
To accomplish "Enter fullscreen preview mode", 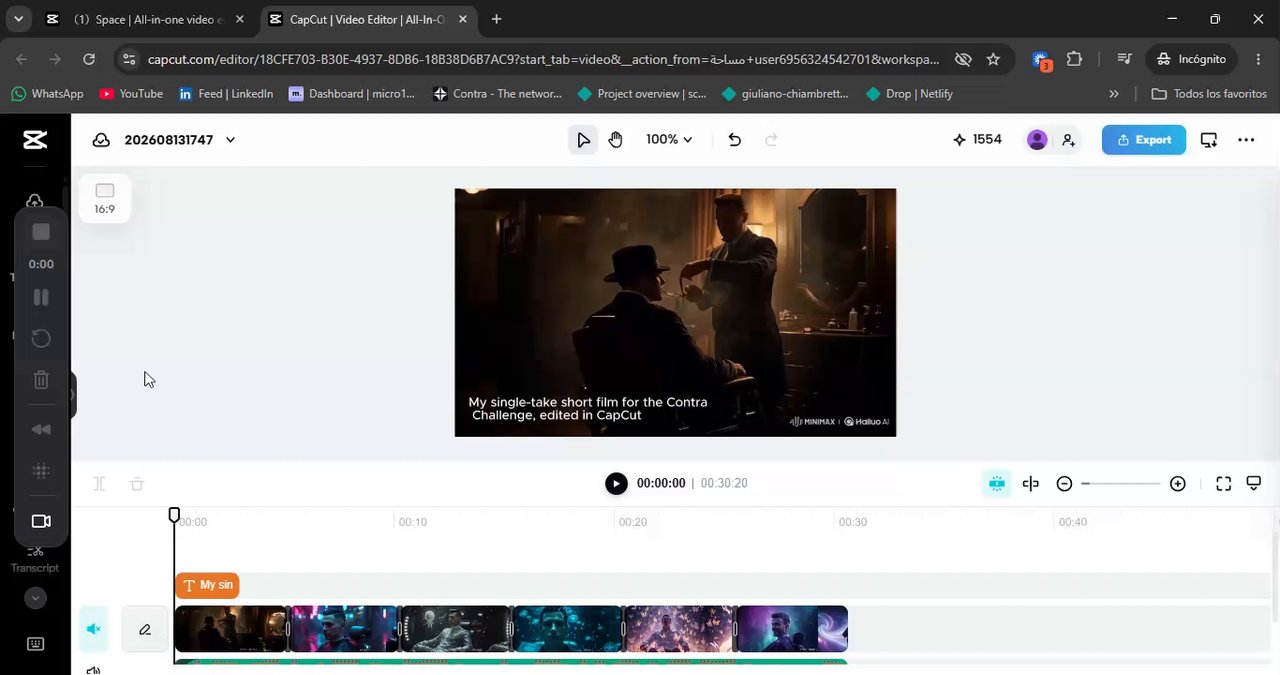I will [1224, 484].
